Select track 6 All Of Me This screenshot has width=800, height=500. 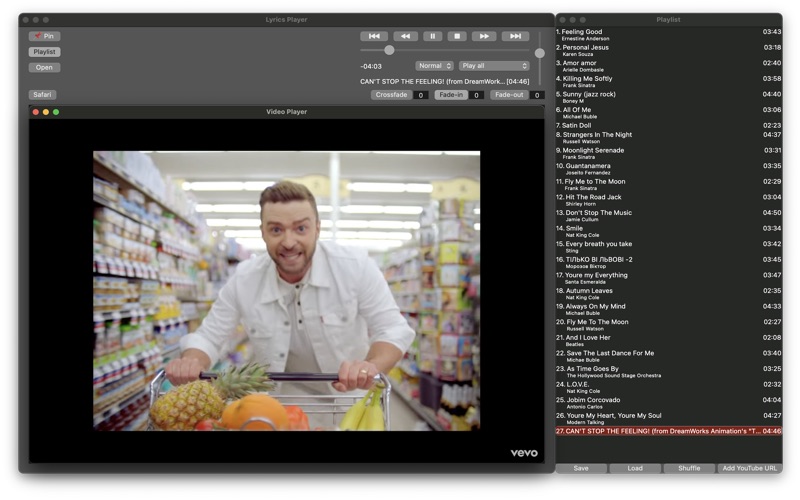point(668,113)
